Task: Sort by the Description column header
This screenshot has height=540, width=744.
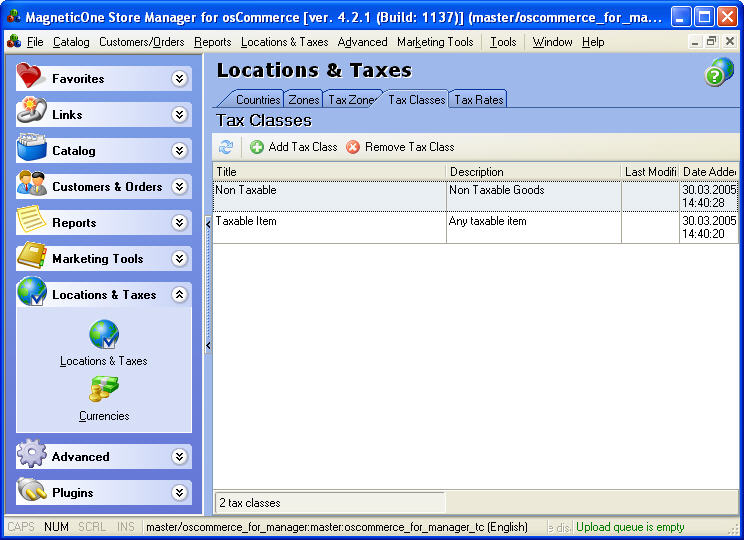Action: [x=533, y=172]
